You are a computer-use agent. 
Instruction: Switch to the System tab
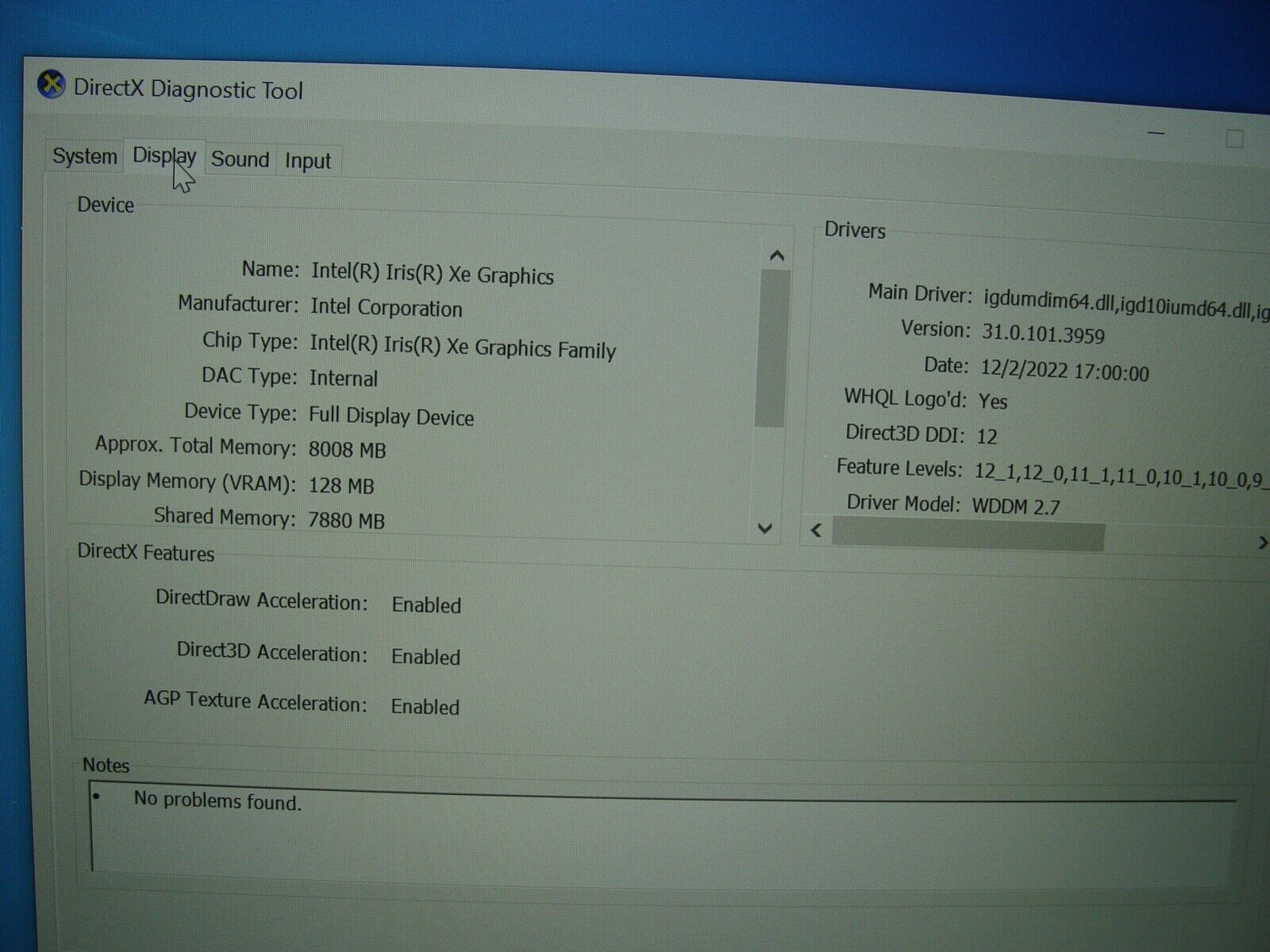click(x=85, y=156)
